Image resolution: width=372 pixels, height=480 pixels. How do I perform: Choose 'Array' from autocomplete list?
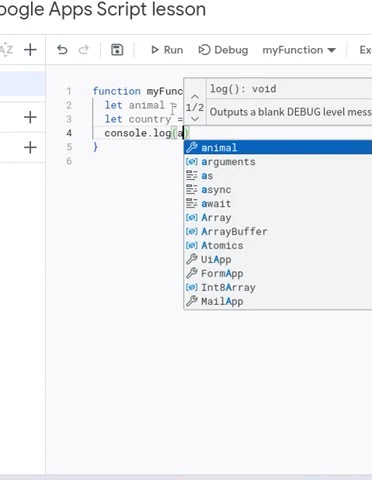point(278,218)
